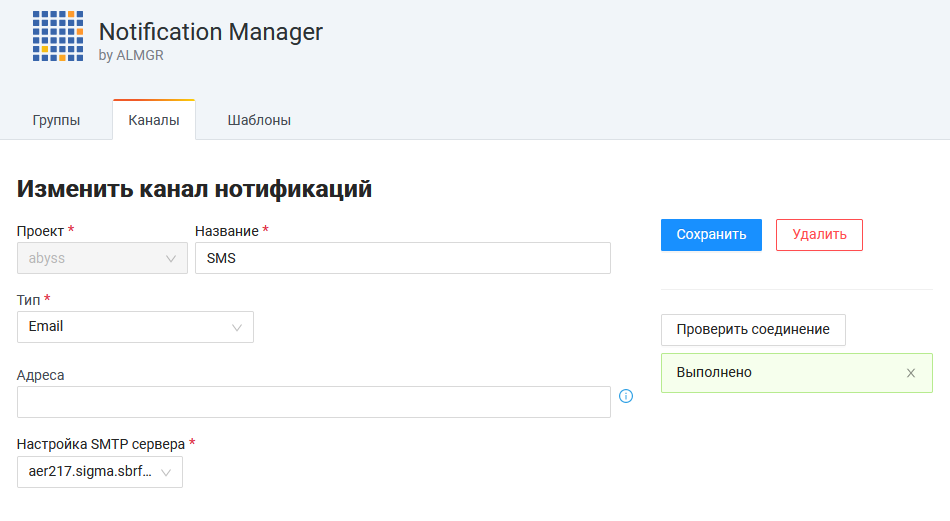This screenshot has height=521, width=950.
Task: Open the Настройка SMTP сервера dropdown
Action: click(x=100, y=472)
